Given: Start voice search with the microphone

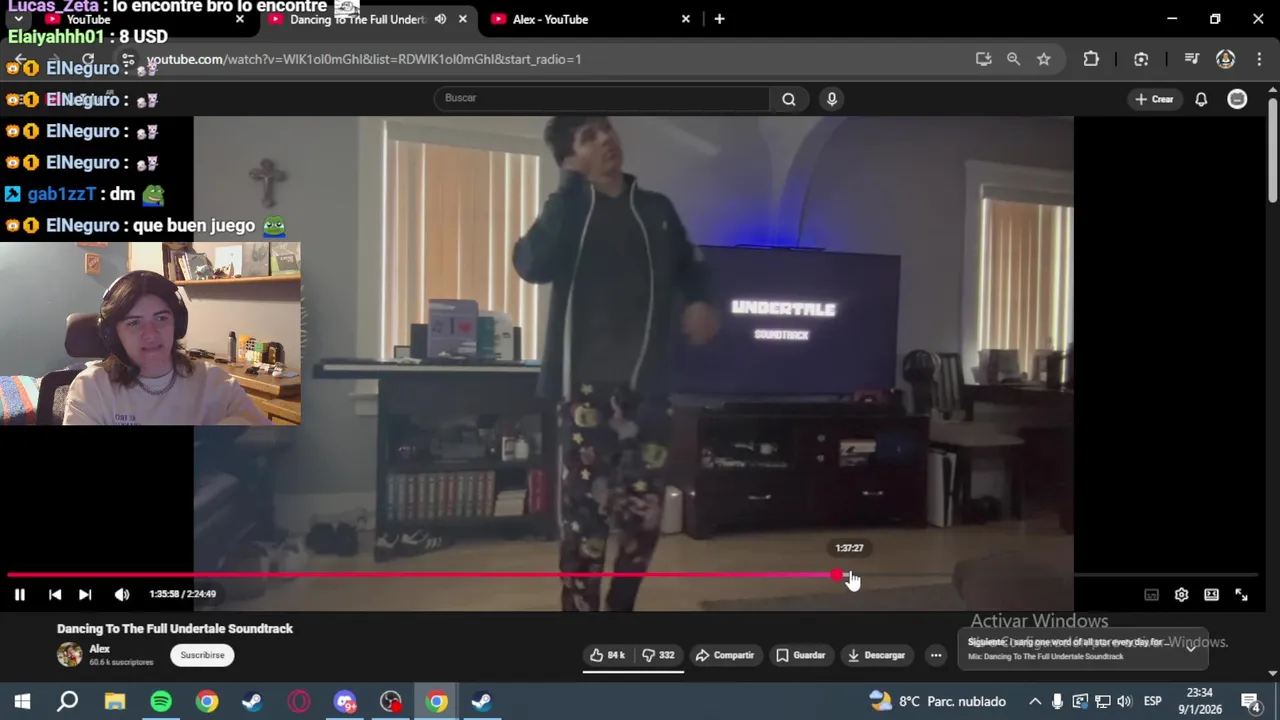Looking at the screenshot, I should [831, 98].
